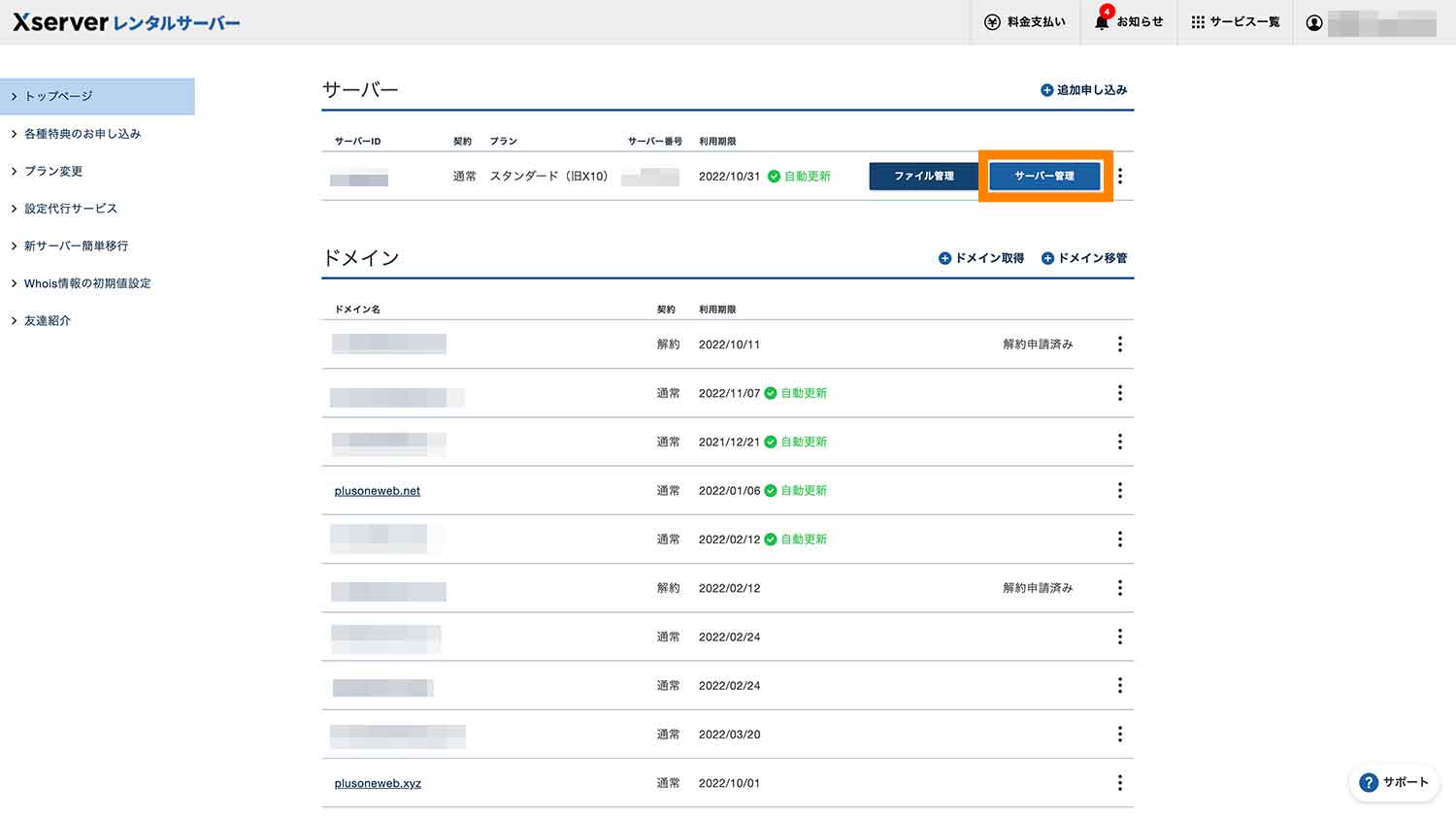
Task: Click the ドメイン移管 plus icon
Action: [1048, 258]
